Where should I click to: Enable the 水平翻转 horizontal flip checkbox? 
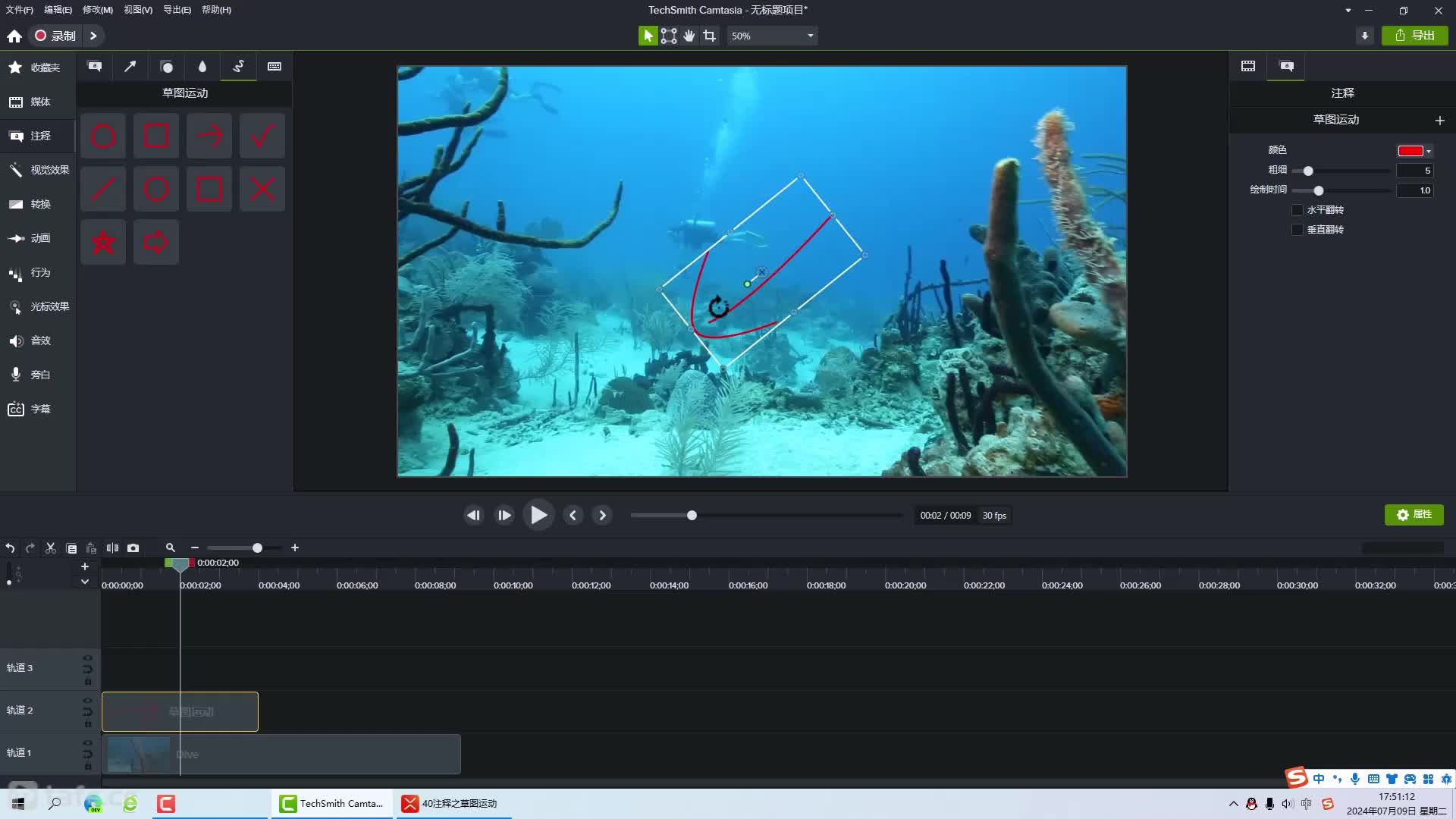pos(1298,210)
